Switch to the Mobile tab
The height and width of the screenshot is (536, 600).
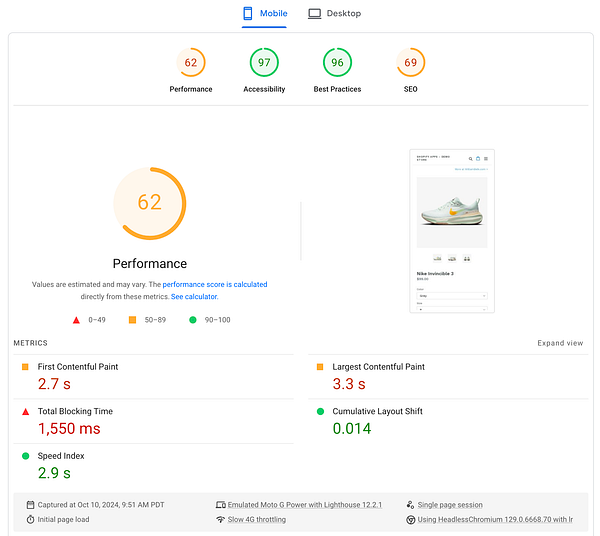265,14
